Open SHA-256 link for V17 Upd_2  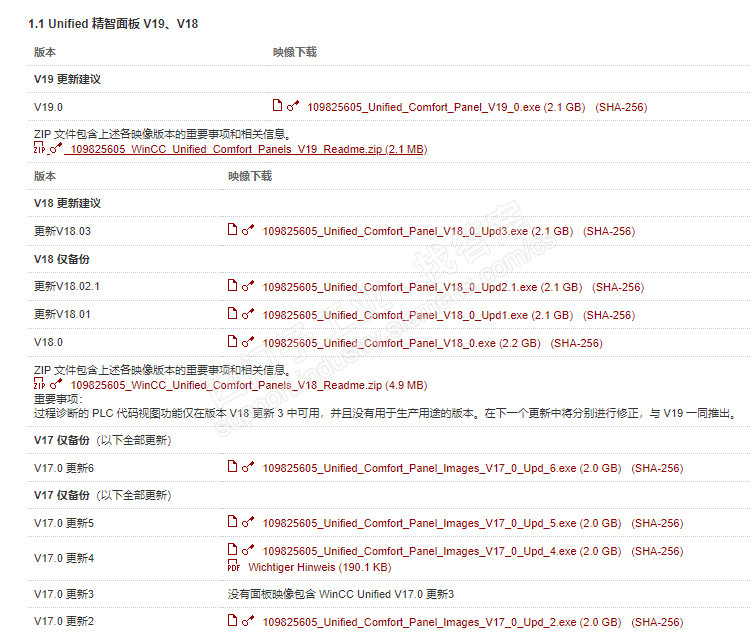pos(657,622)
